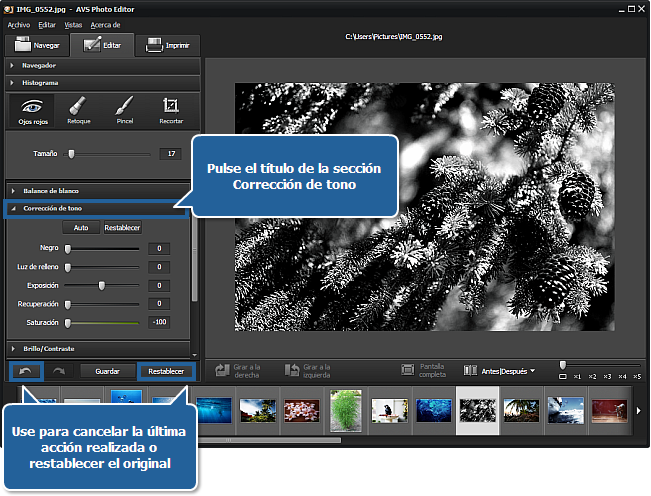
Task: Activate the Recortar crop tool
Action: 170,110
